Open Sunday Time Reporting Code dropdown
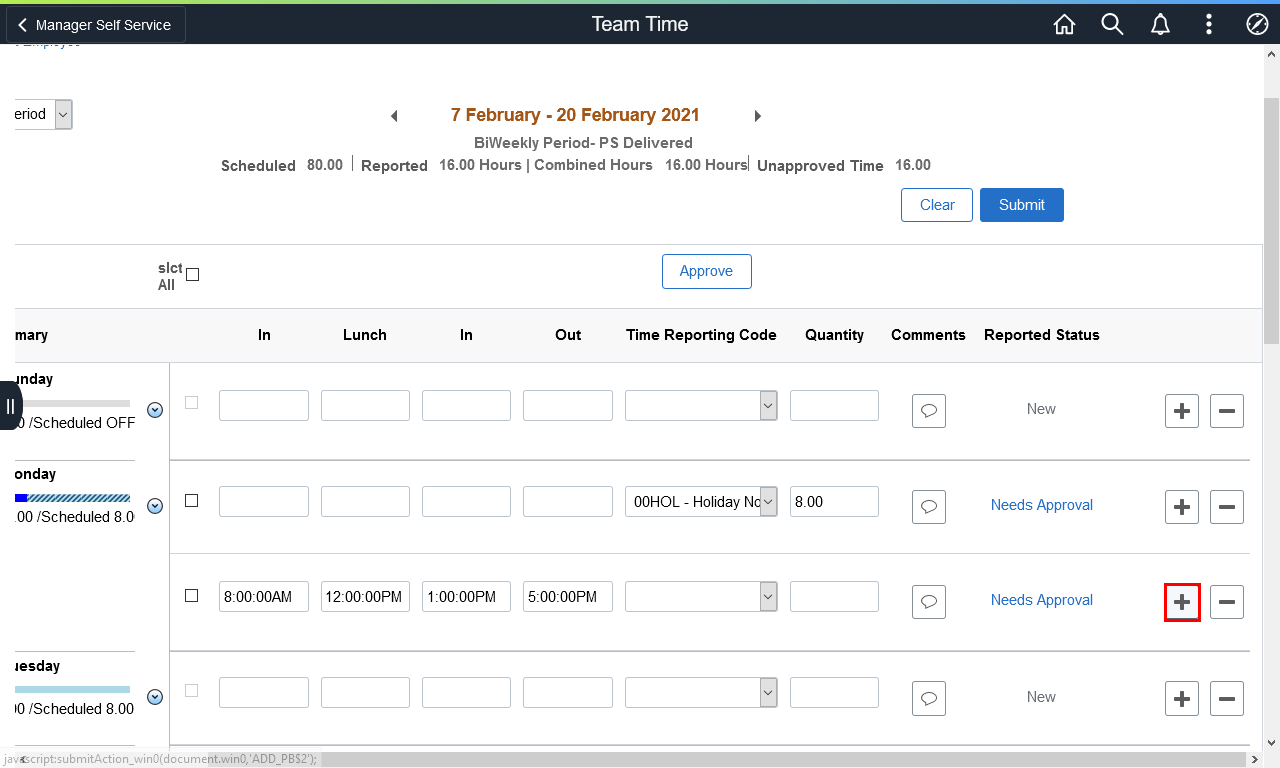This screenshot has height=768, width=1280. [701, 405]
